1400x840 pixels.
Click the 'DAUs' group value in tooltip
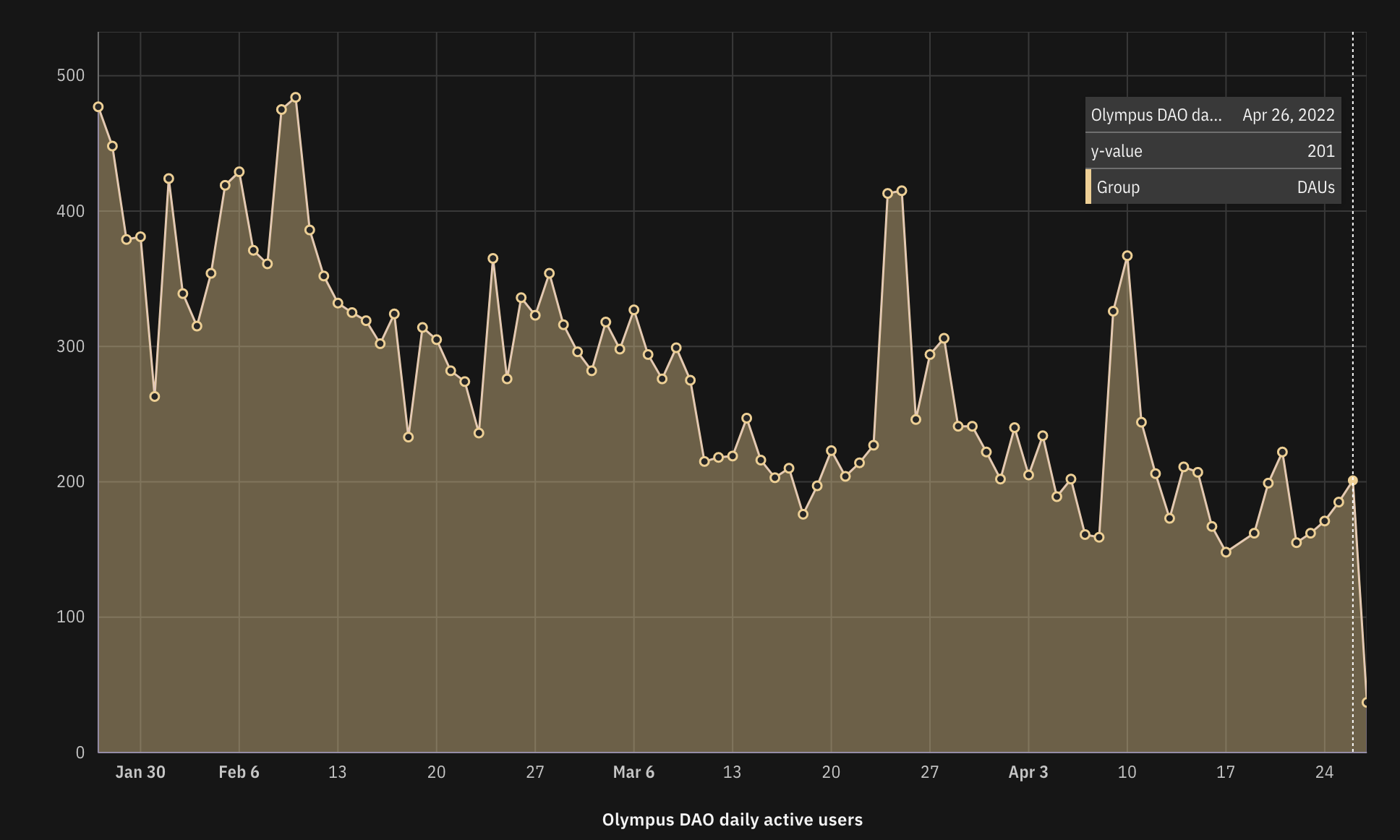(1315, 187)
